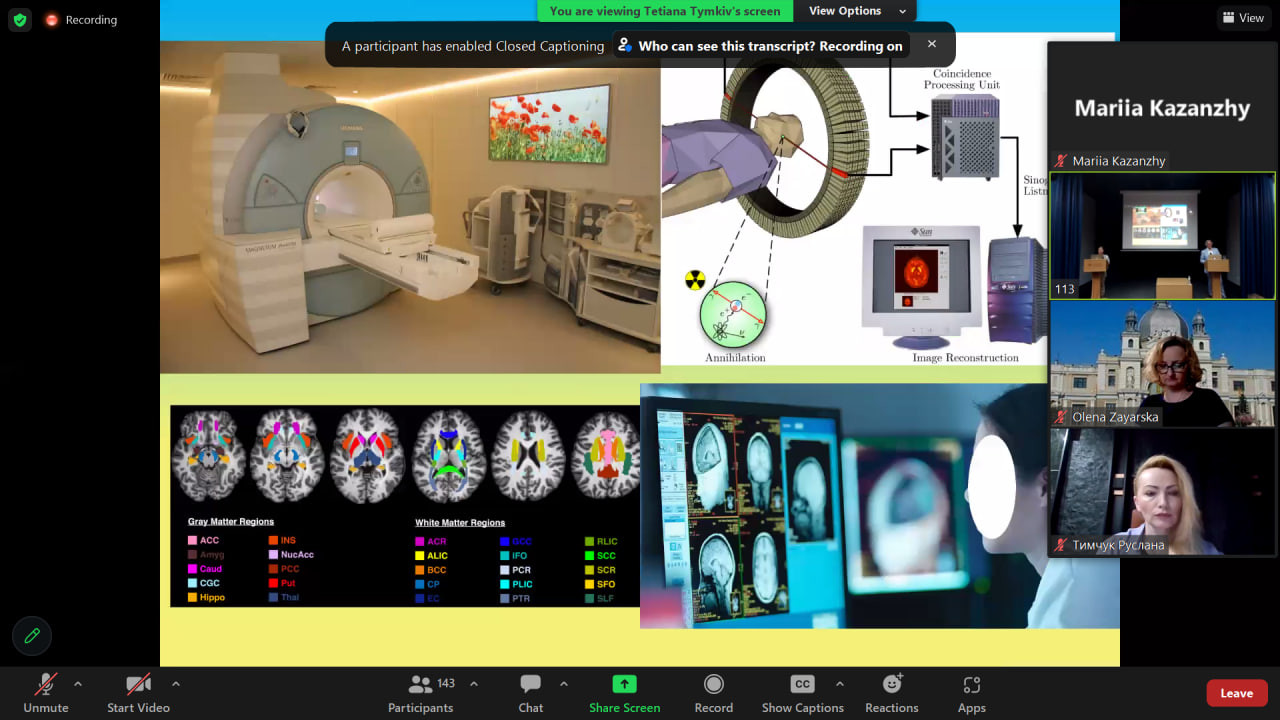The image size is (1280, 720).
Task: Click the "PLIC" legend label
Action: (x=522, y=584)
